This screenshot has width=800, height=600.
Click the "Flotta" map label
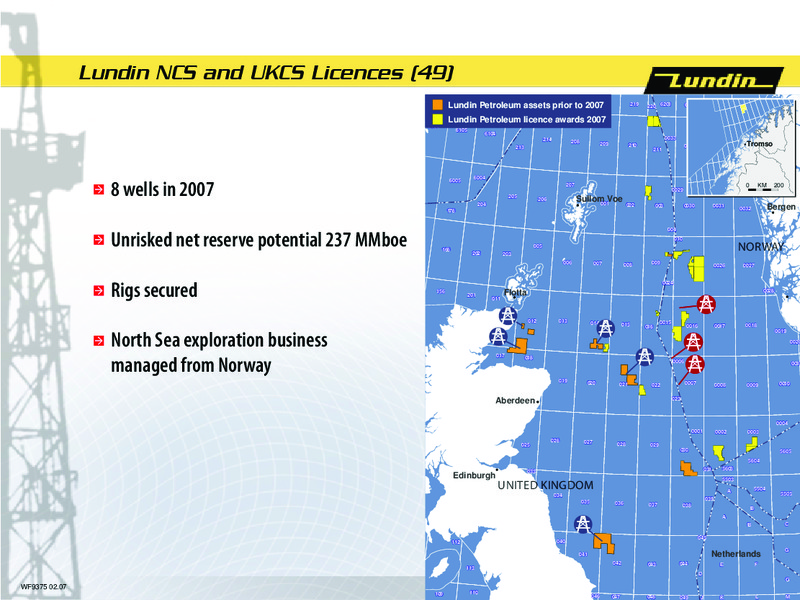(x=515, y=292)
